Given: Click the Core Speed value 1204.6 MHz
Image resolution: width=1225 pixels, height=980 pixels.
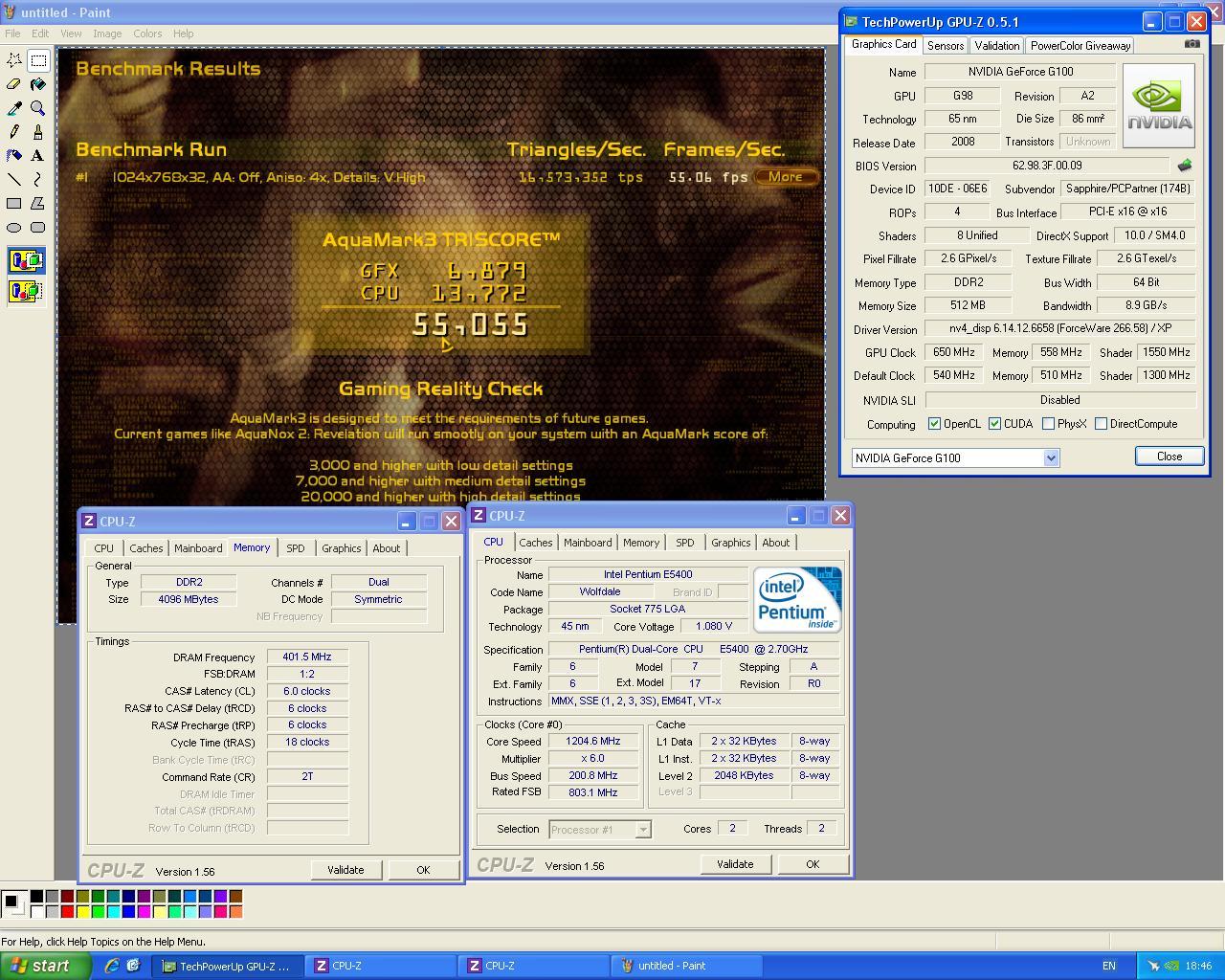Looking at the screenshot, I should pos(593,742).
